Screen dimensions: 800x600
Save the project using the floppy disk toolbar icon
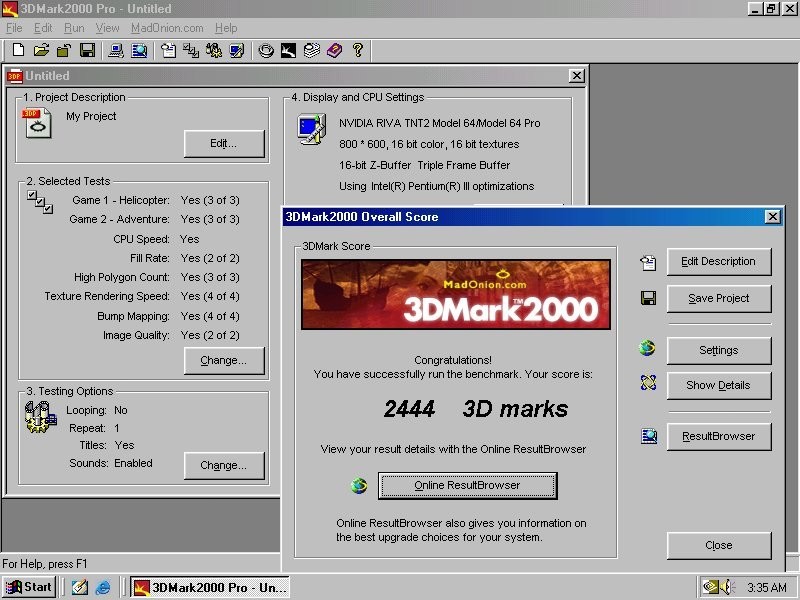pos(87,50)
